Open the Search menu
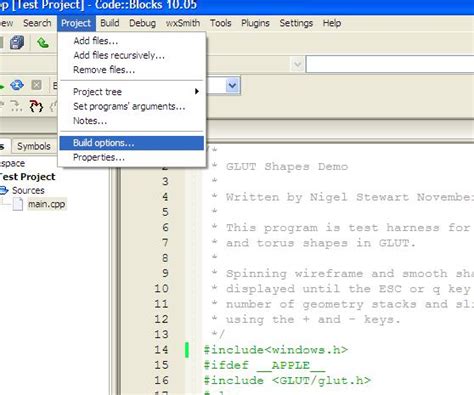Image resolution: width=474 pixels, height=395 pixels. [x=37, y=23]
